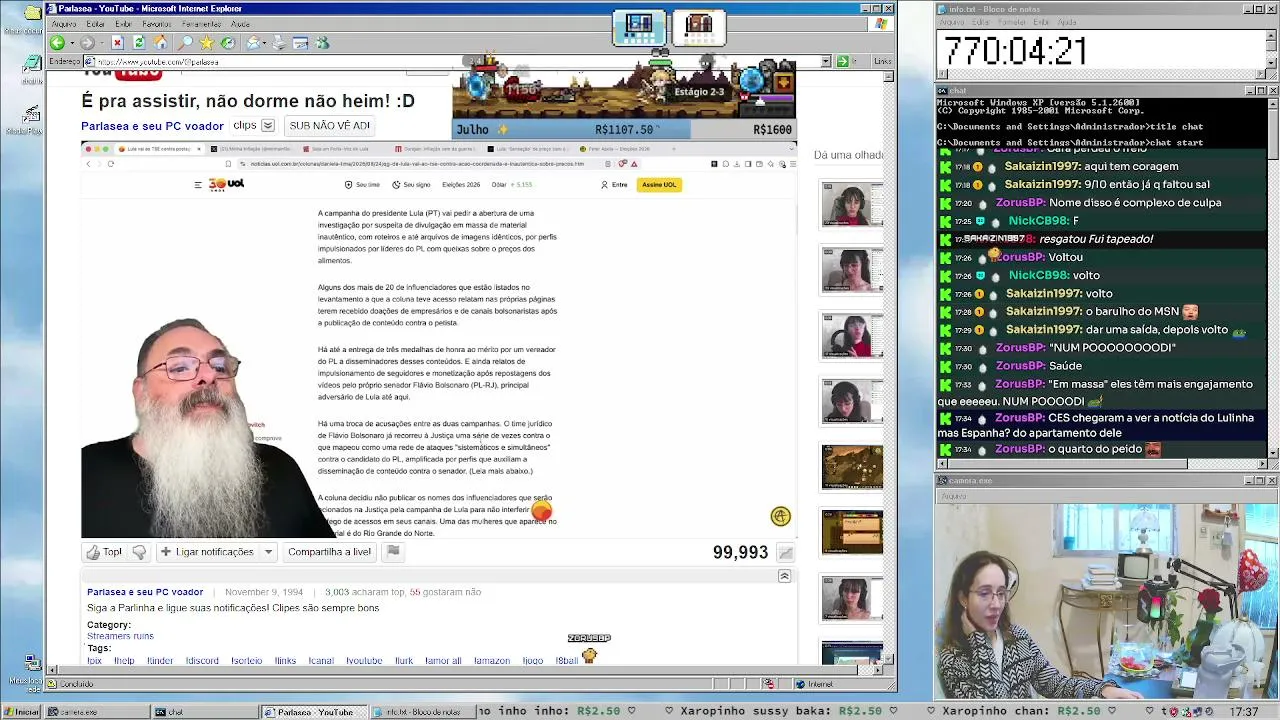
Task: Click the pixel-art treasure chest icon at top
Action: pyautogui.click(x=699, y=26)
